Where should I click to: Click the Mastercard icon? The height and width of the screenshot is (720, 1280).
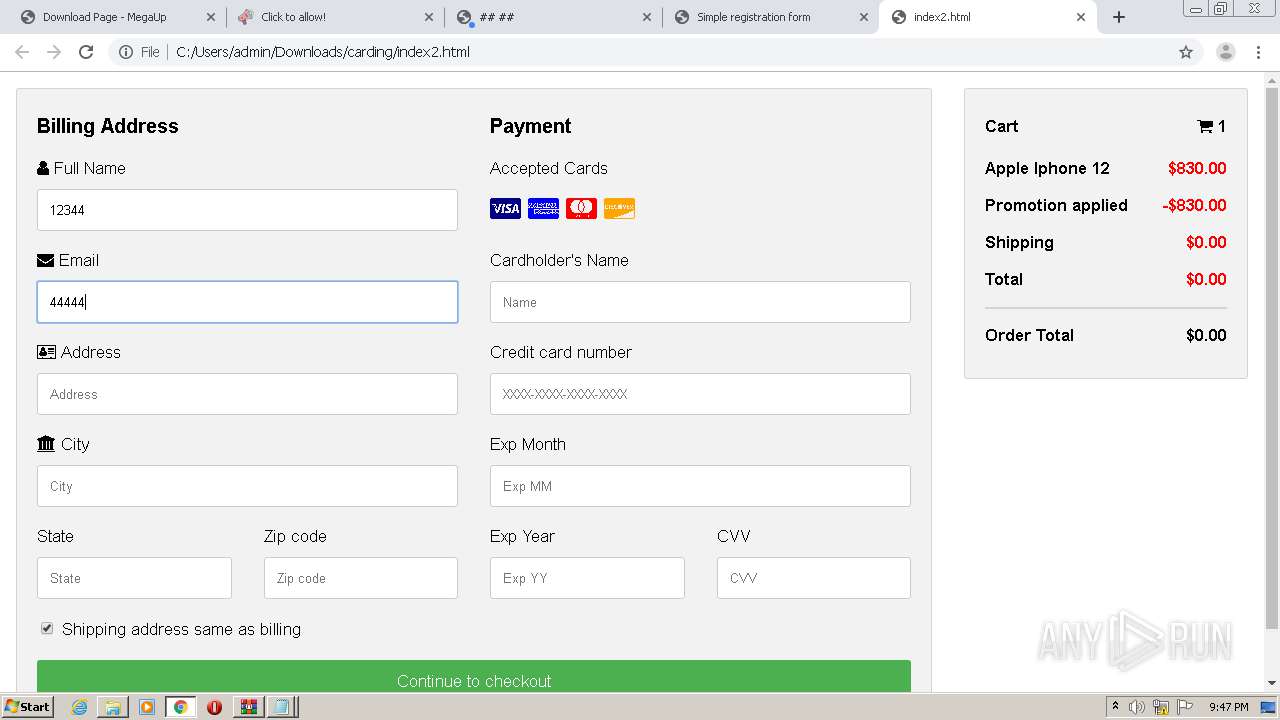581,208
